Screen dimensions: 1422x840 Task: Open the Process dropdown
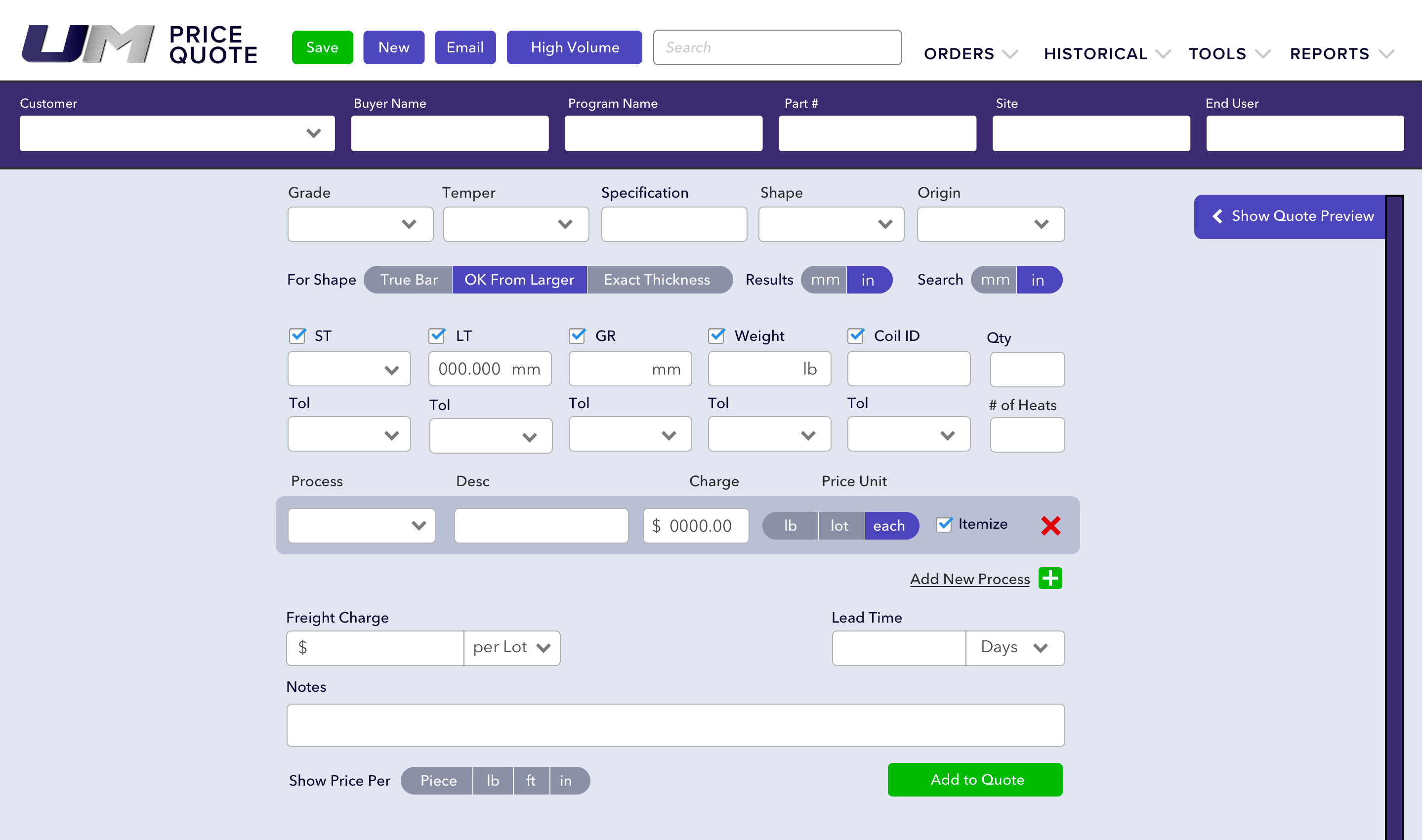point(362,526)
